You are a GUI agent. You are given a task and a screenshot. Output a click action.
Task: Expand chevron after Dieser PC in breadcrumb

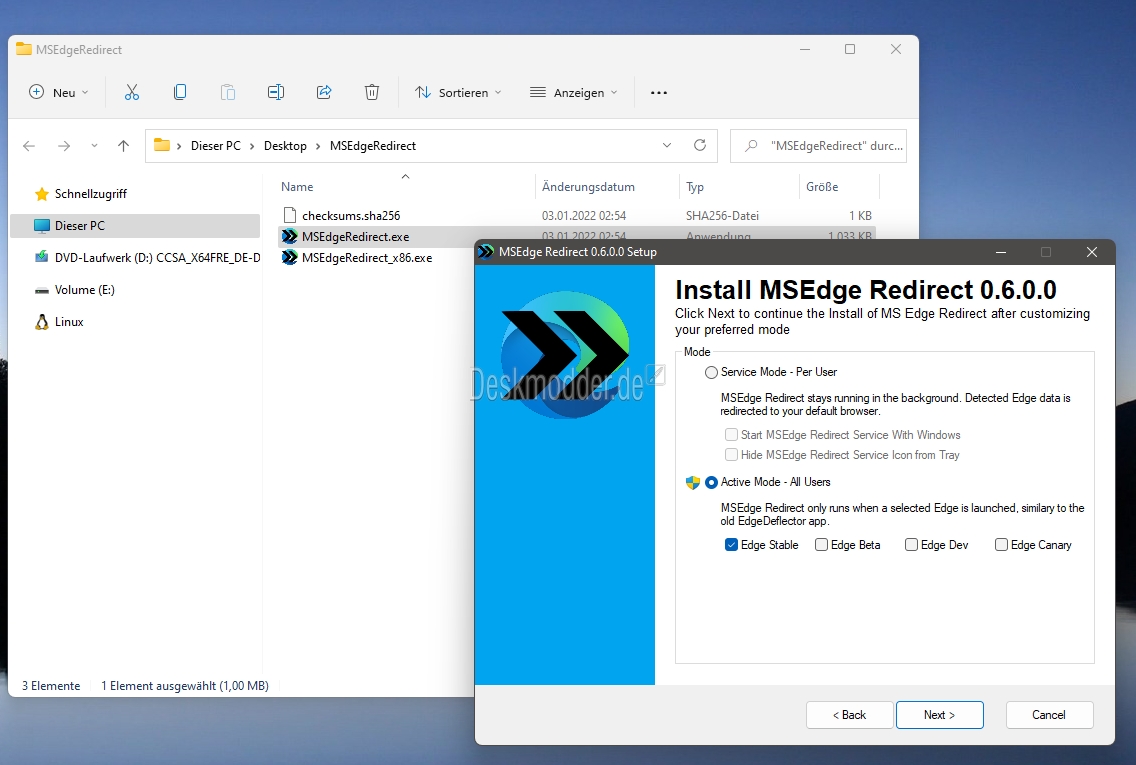pos(252,146)
